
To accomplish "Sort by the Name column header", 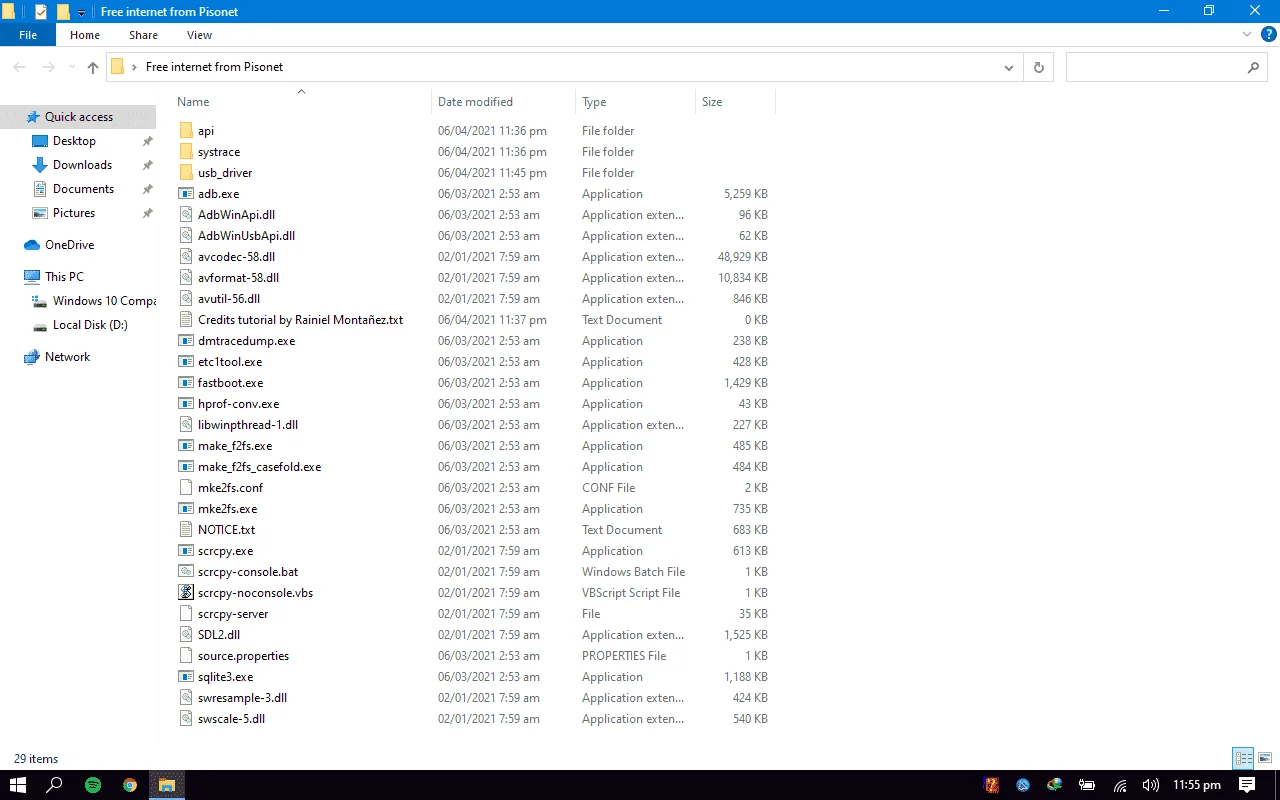I will tap(302, 102).
